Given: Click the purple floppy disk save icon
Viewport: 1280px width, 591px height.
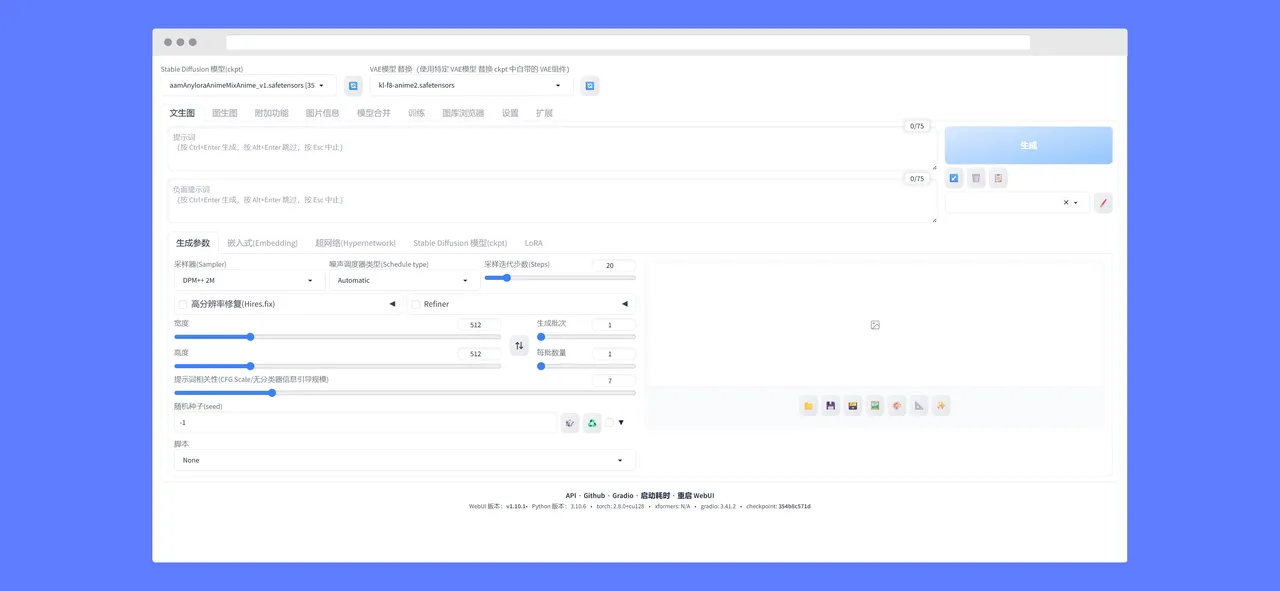Looking at the screenshot, I should click(831, 406).
